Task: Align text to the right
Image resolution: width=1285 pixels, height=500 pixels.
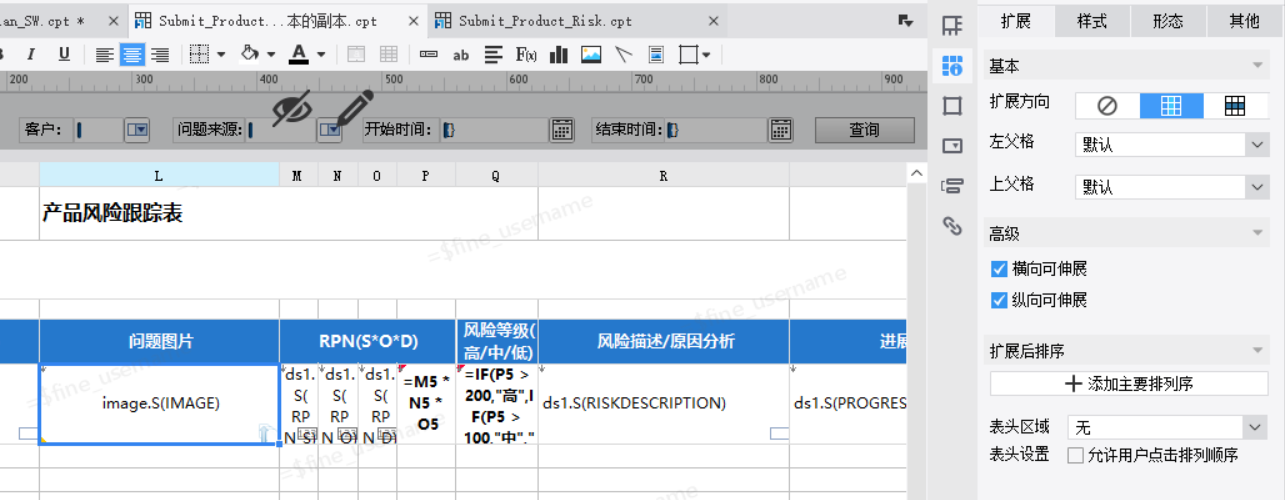Action: (159, 55)
